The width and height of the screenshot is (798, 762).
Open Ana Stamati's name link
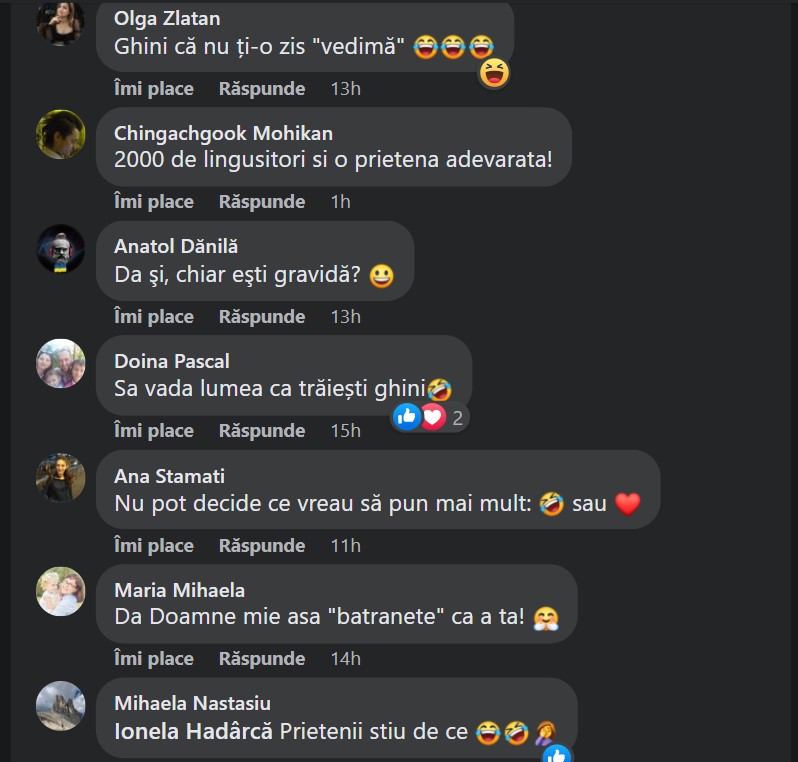point(169,476)
